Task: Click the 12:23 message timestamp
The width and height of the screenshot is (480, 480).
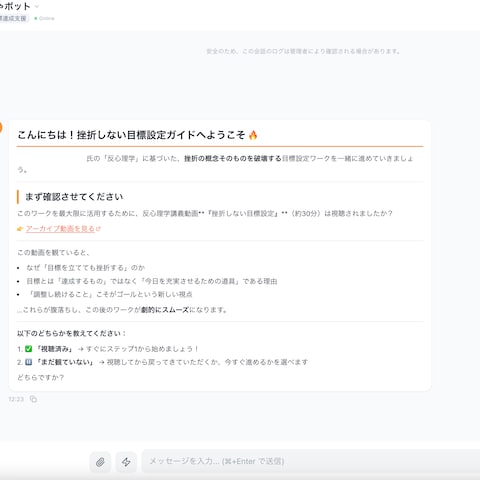Action: tap(16, 399)
